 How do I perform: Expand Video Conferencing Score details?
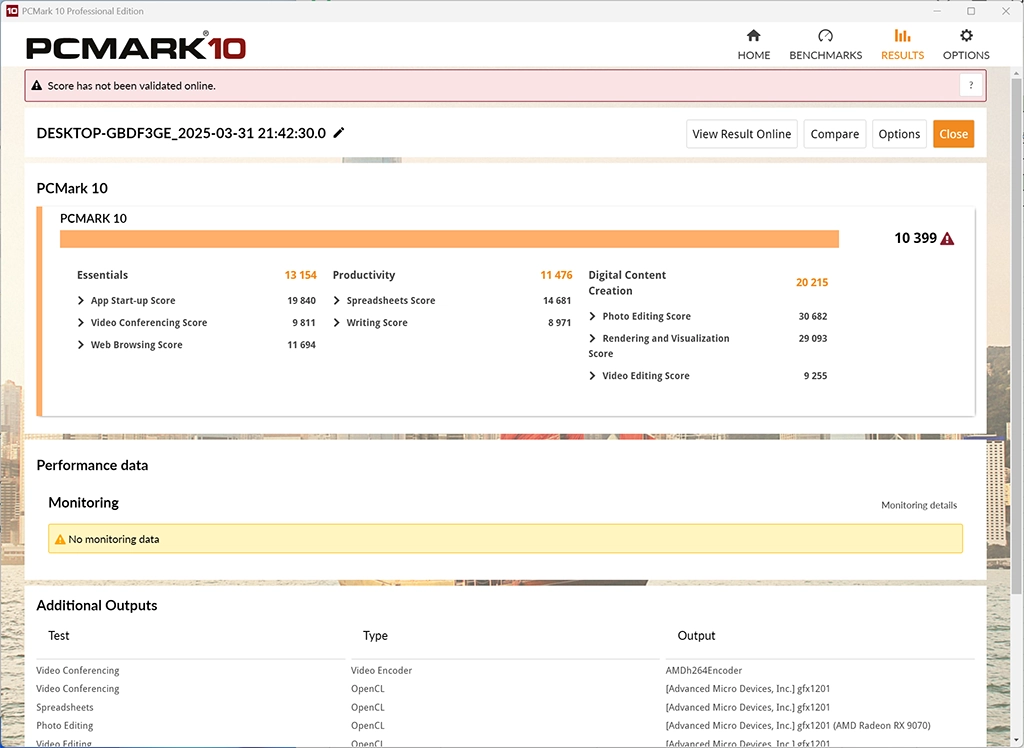(81, 323)
